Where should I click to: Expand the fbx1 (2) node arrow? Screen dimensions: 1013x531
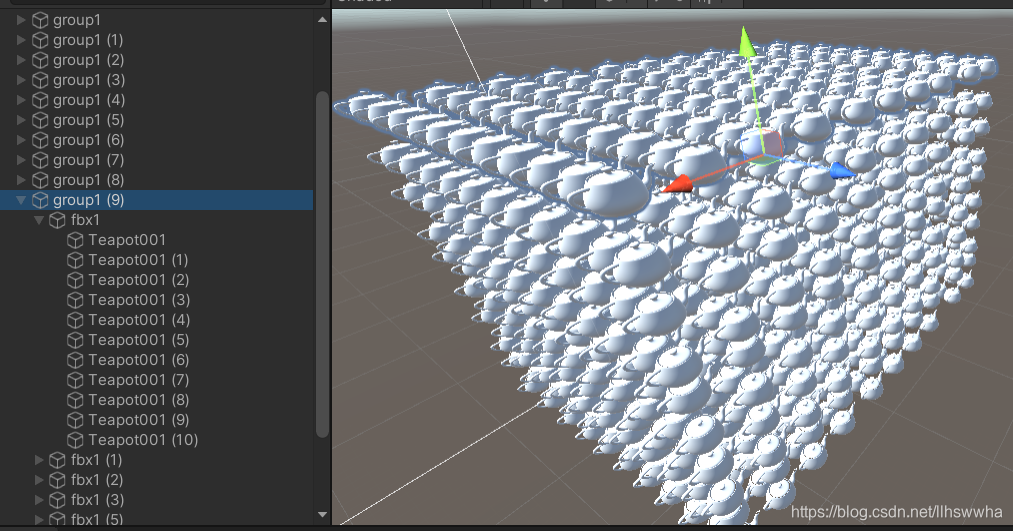pyautogui.click(x=39, y=480)
